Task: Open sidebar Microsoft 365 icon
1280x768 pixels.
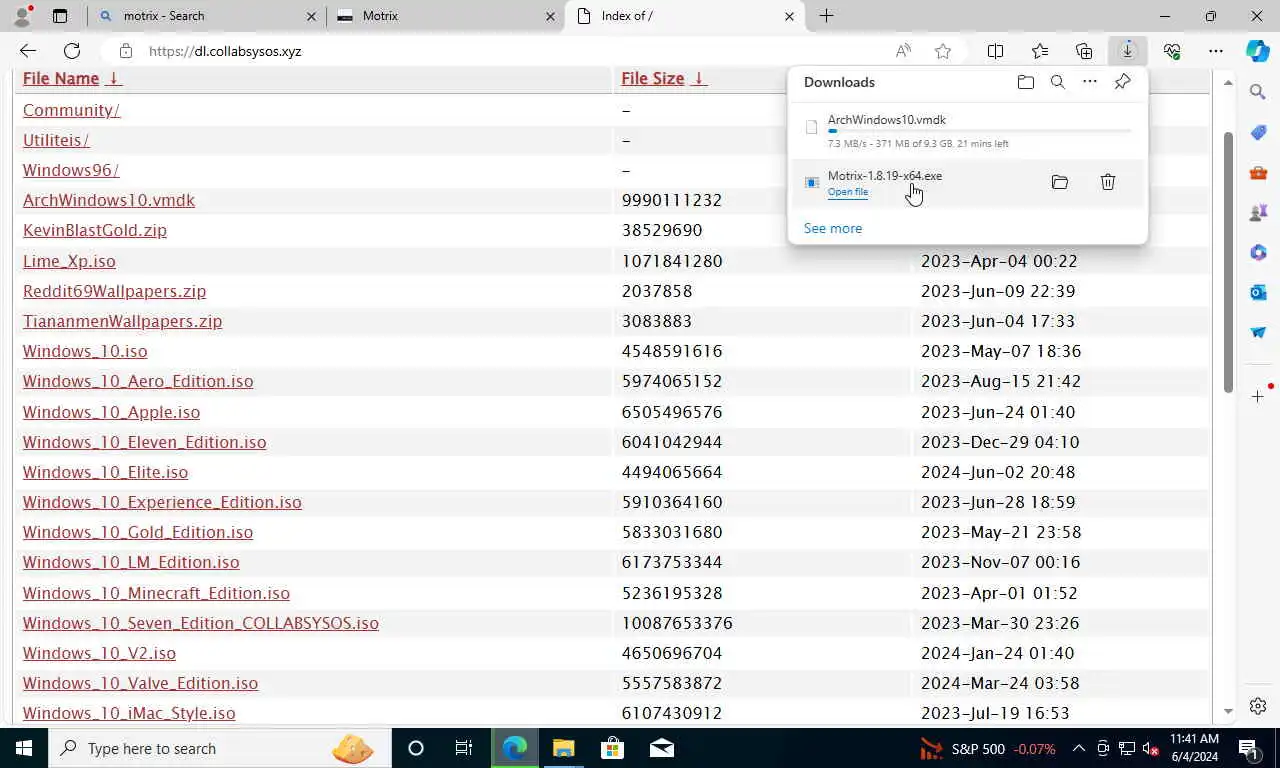Action: (1258, 252)
